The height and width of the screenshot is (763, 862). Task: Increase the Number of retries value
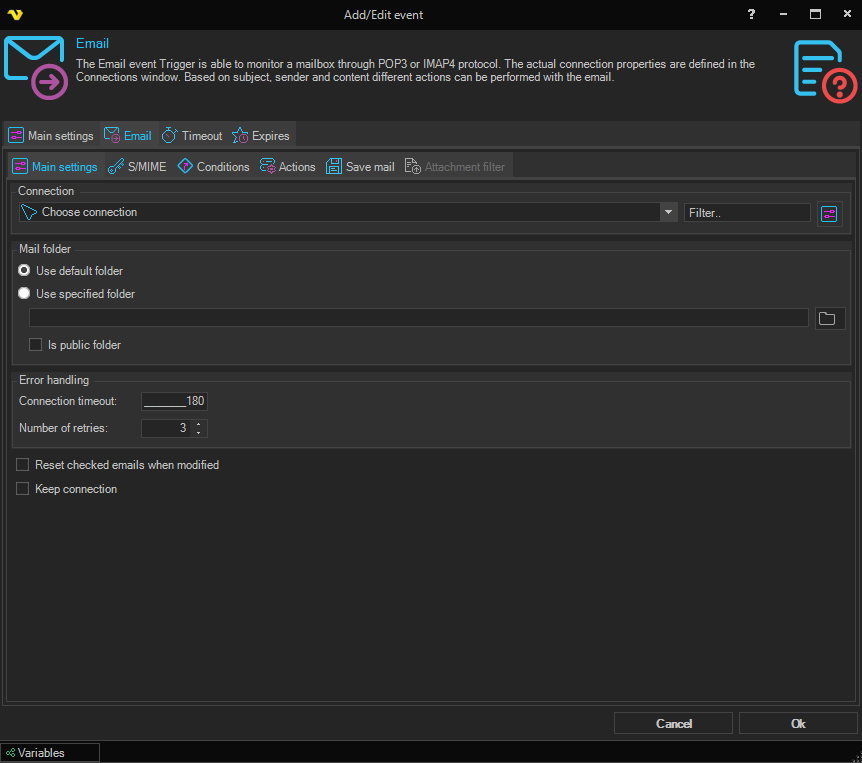(199, 424)
